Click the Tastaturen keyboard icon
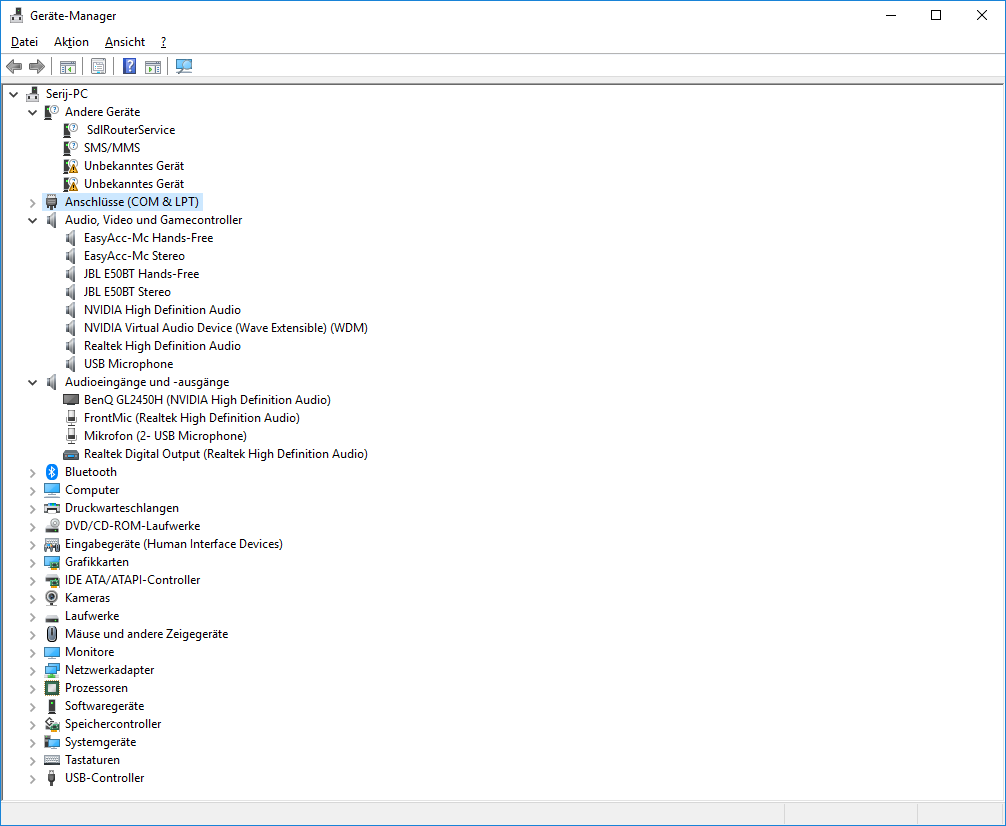This screenshot has height=826, width=1006. pos(52,760)
